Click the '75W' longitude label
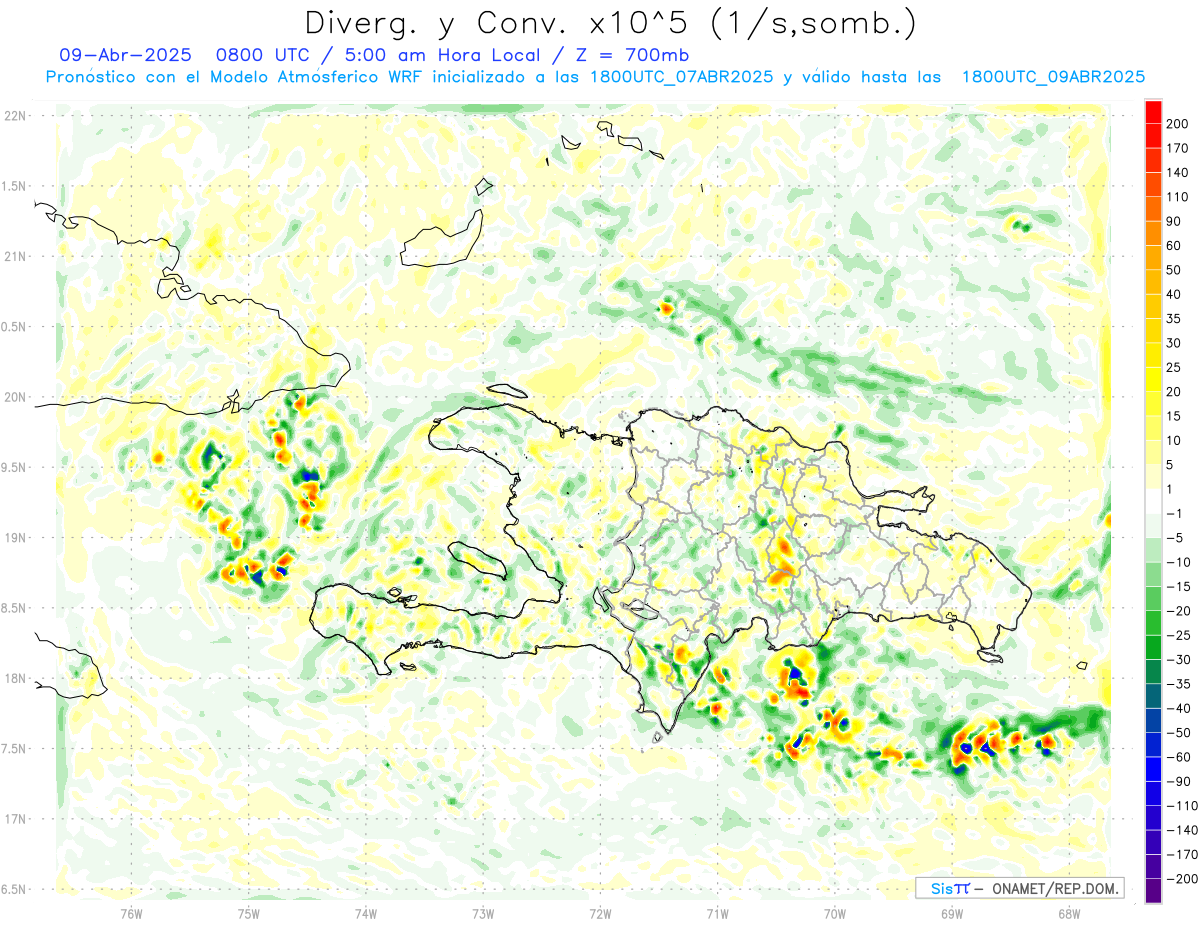The width and height of the screenshot is (1200, 927). [x=248, y=913]
